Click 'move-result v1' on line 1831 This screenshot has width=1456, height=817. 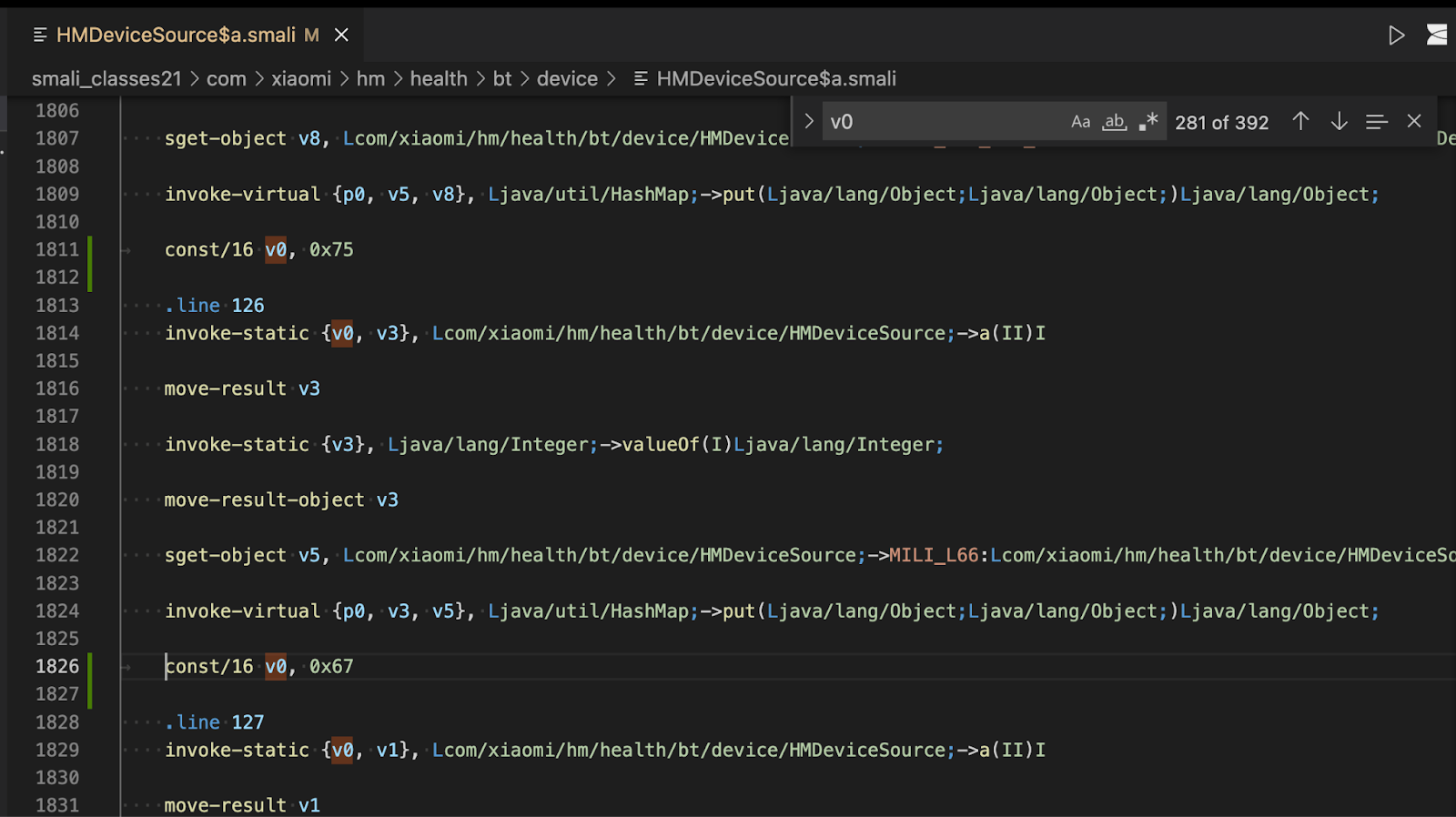[x=242, y=805]
